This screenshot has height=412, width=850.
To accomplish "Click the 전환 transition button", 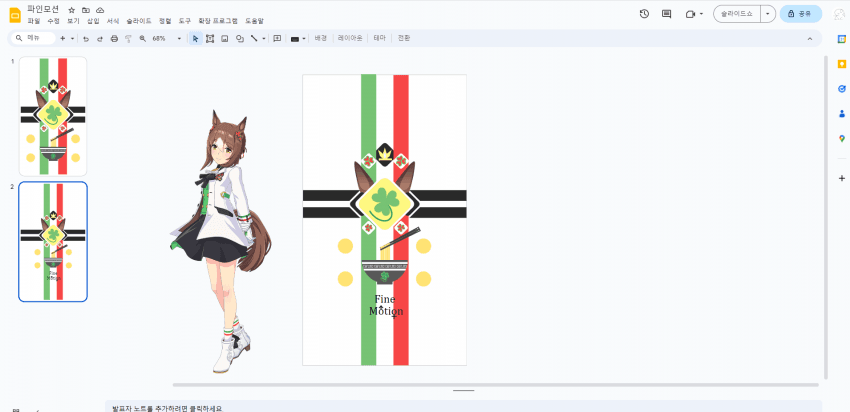I will pos(404,38).
